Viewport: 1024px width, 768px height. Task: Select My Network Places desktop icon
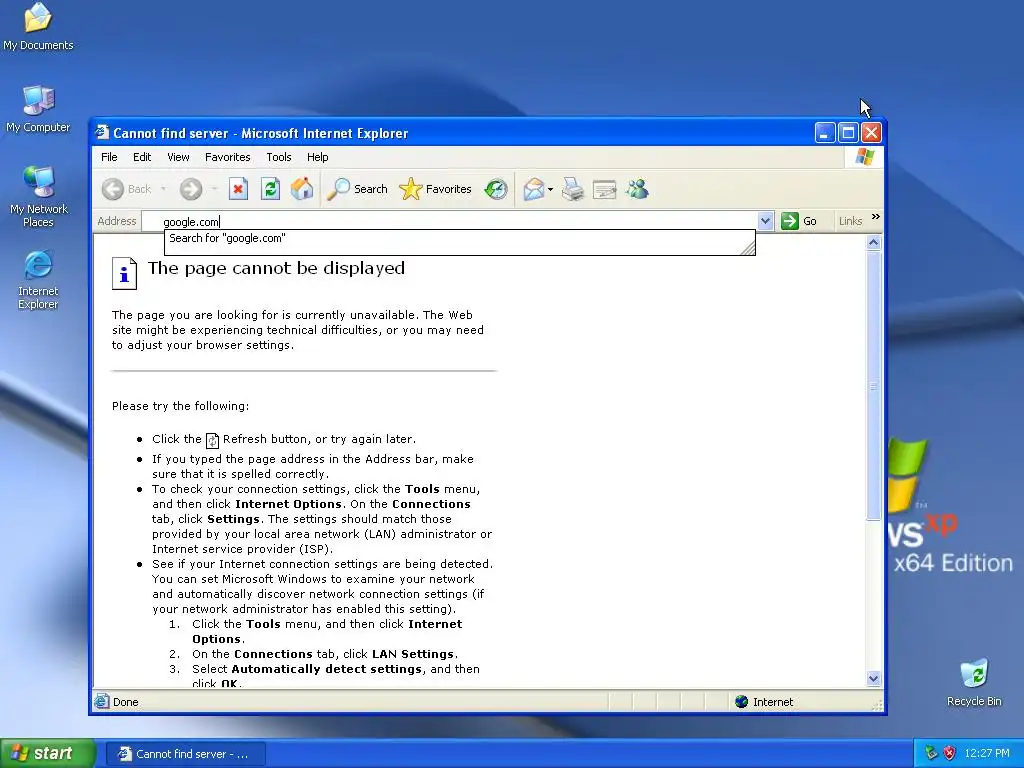pyautogui.click(x=39, y=197)
